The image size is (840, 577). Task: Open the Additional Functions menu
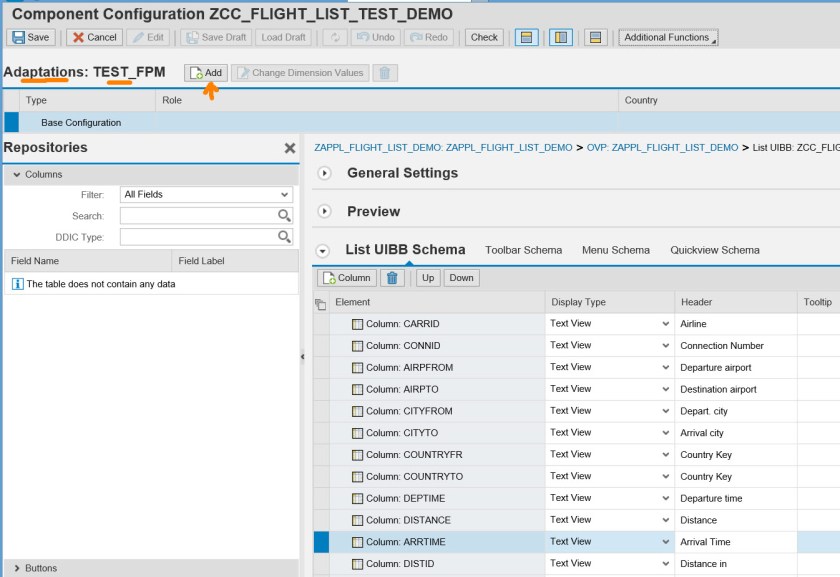[667, 37]
